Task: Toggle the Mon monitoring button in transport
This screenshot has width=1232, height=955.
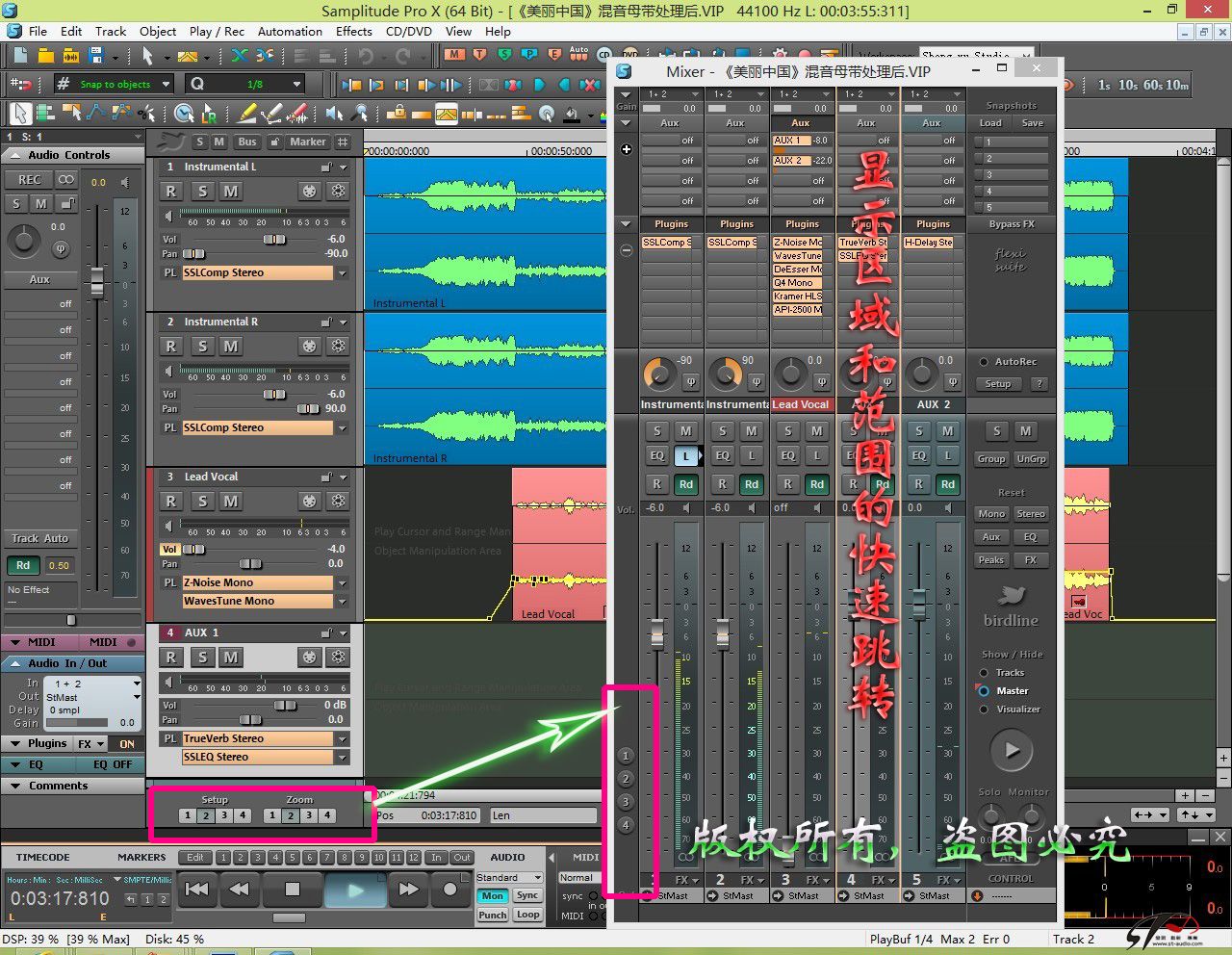Action: click(493, 896)
